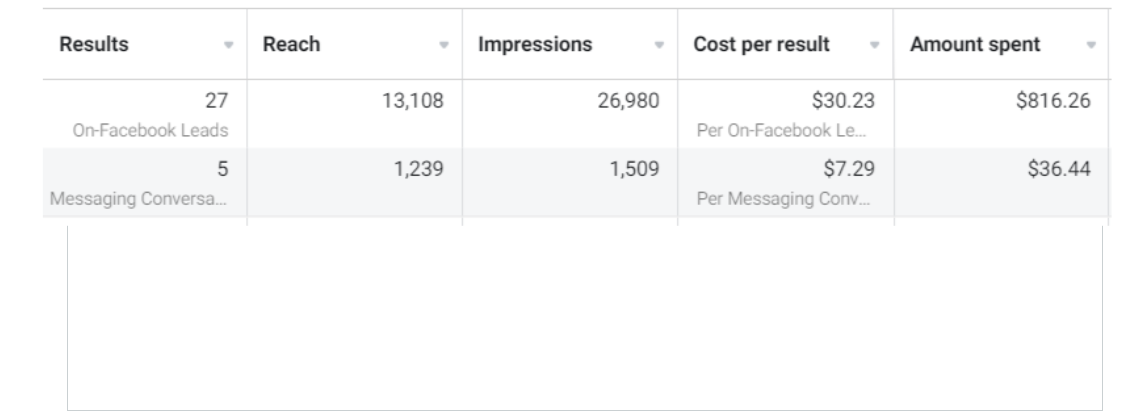Select the Impressions column header text
The height and width of the screenshot is (416, 1138).
click(x=534, y=45)
